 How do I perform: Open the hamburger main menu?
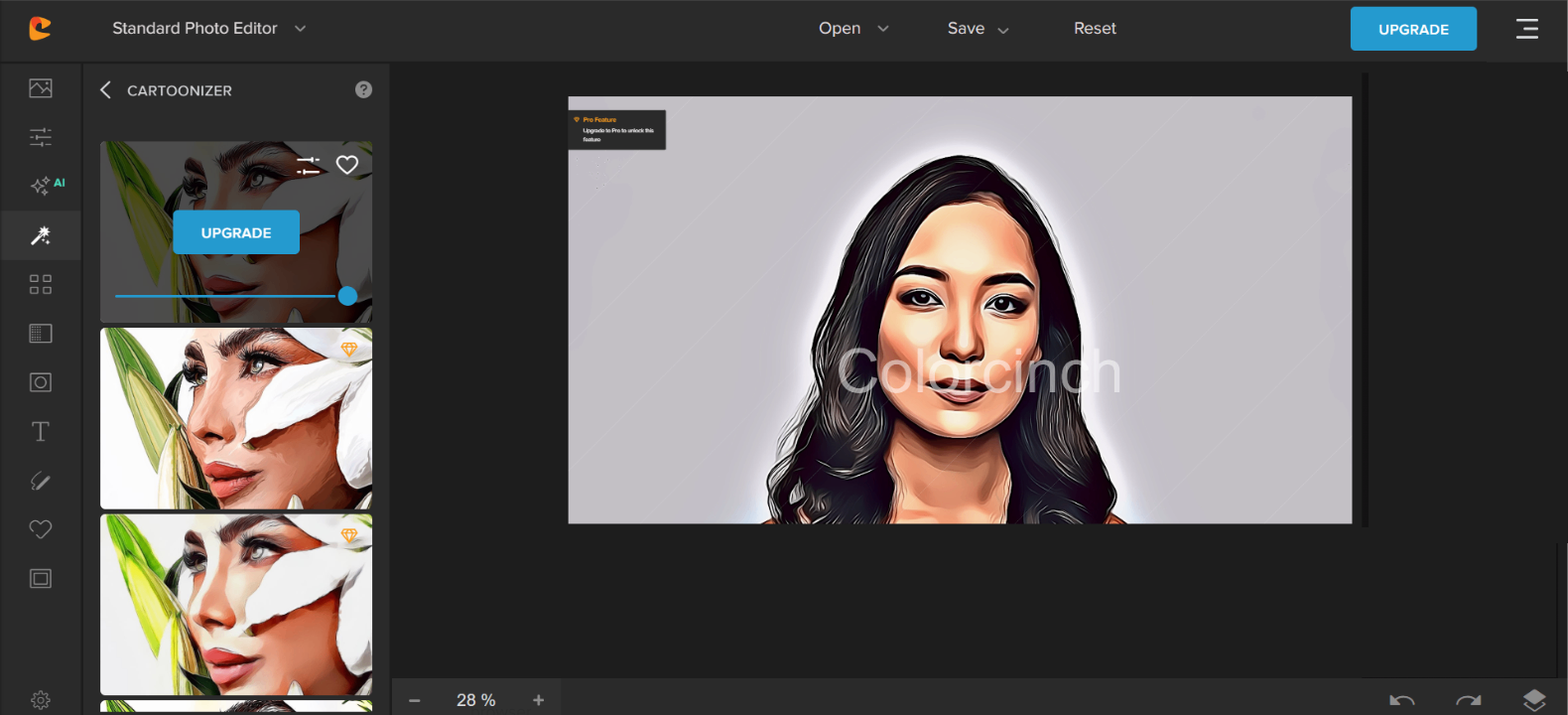tap(1527, 29)
